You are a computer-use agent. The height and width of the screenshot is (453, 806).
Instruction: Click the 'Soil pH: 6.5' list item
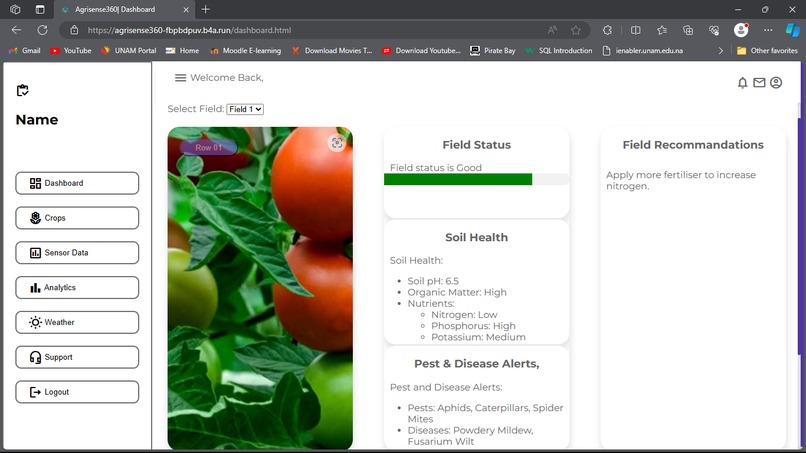click(x=433, y=281)
